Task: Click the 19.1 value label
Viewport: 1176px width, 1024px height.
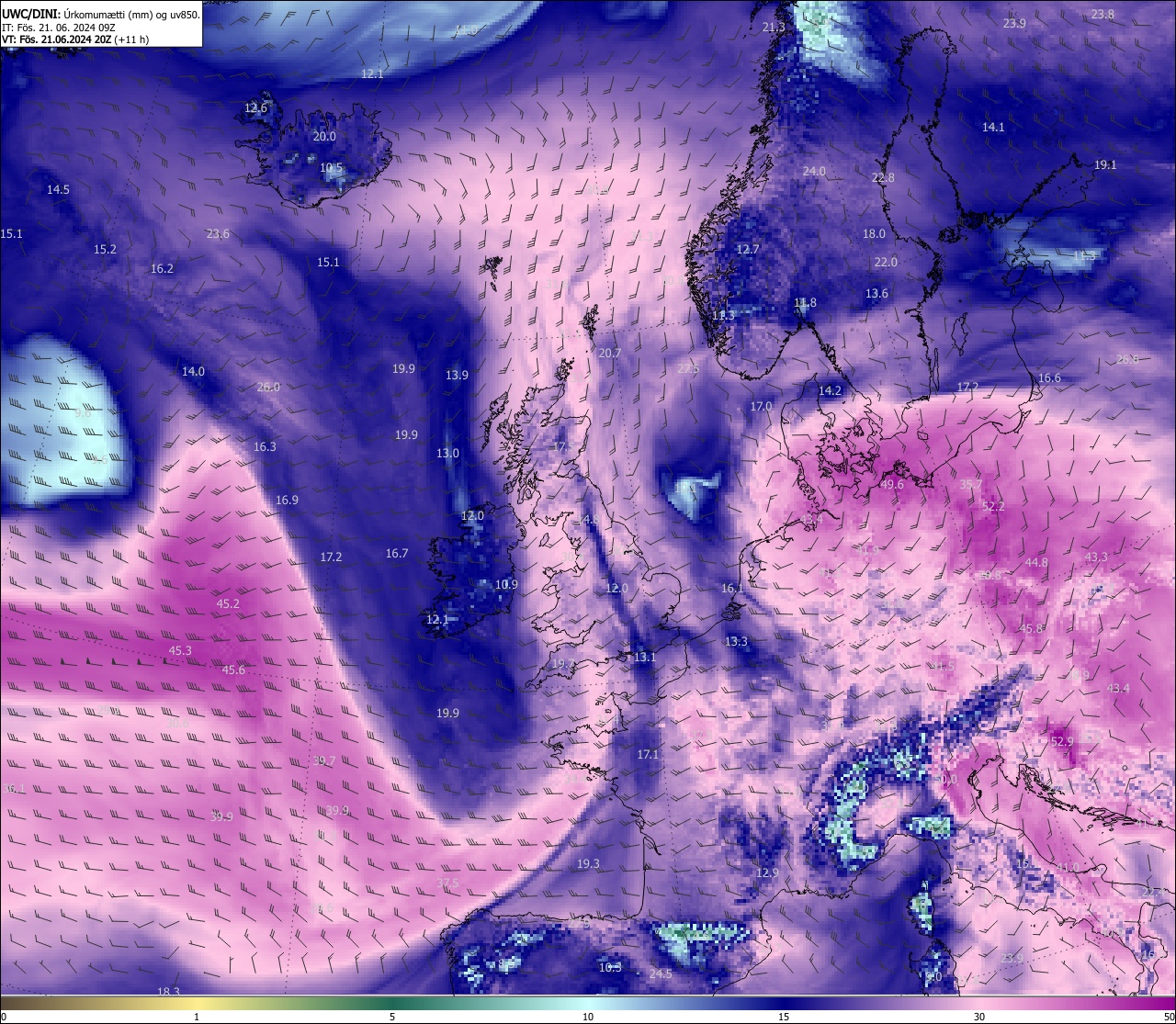Action: tap(1105, 165)
